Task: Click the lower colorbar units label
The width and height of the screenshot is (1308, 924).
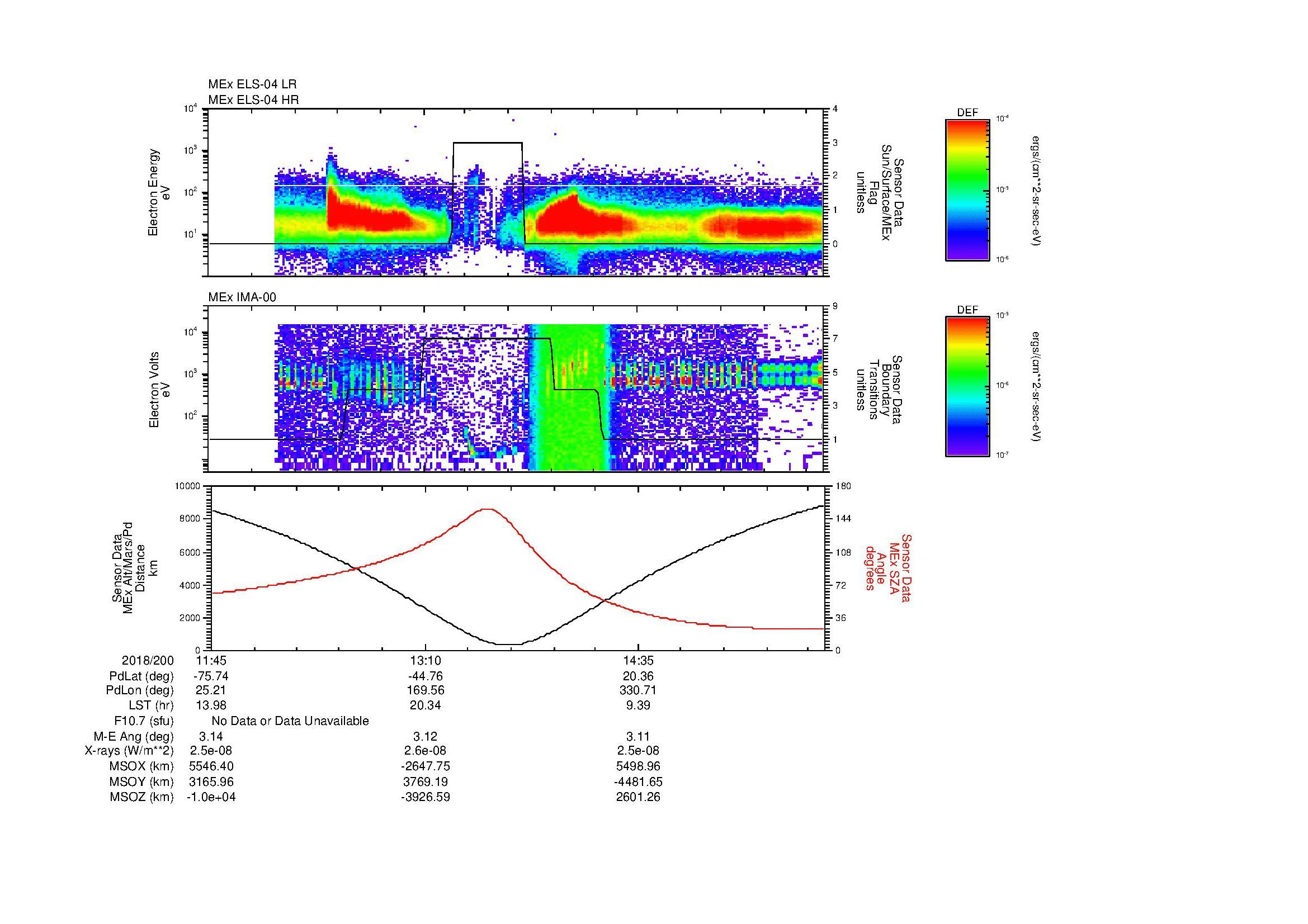Action: 1036,387
